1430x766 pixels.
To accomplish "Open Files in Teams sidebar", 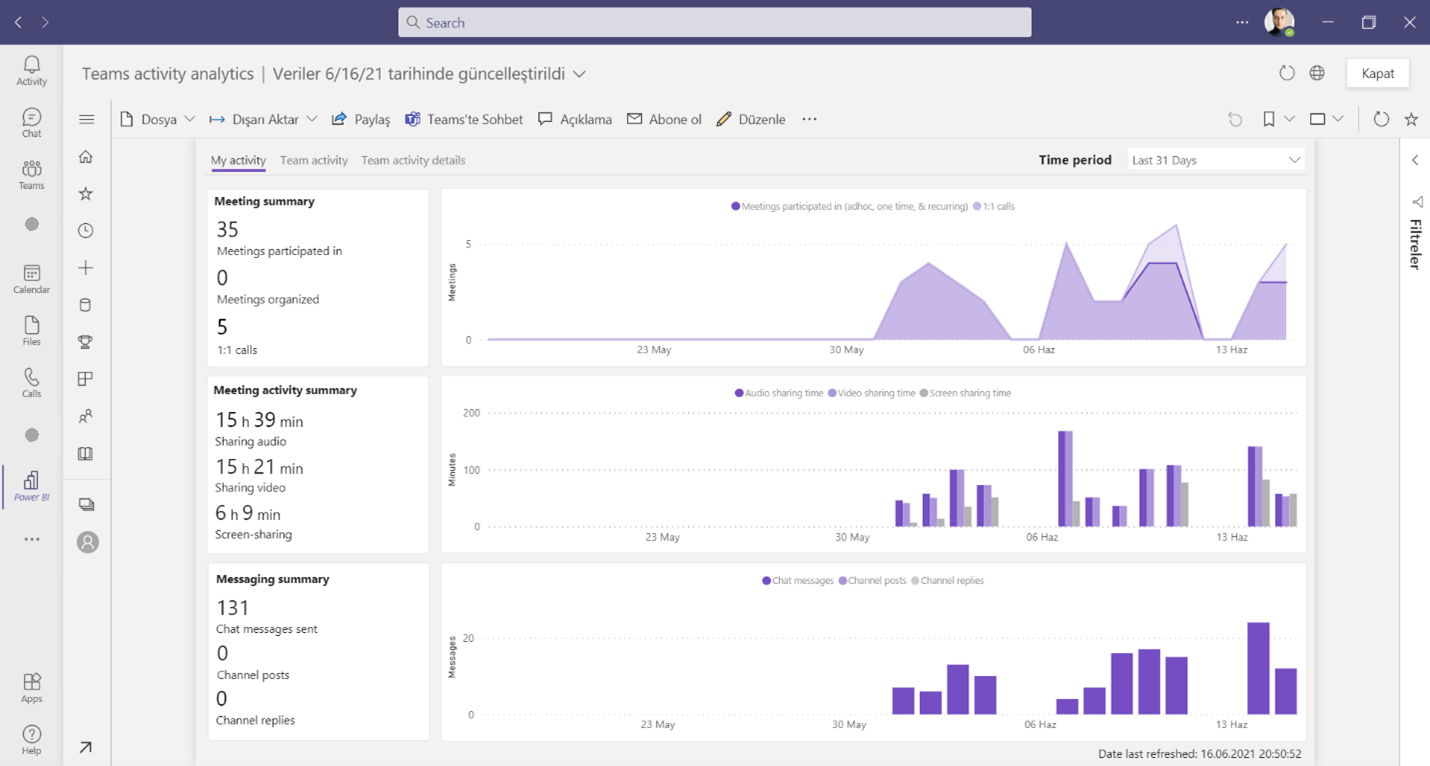I will click(x=32, y=331).
